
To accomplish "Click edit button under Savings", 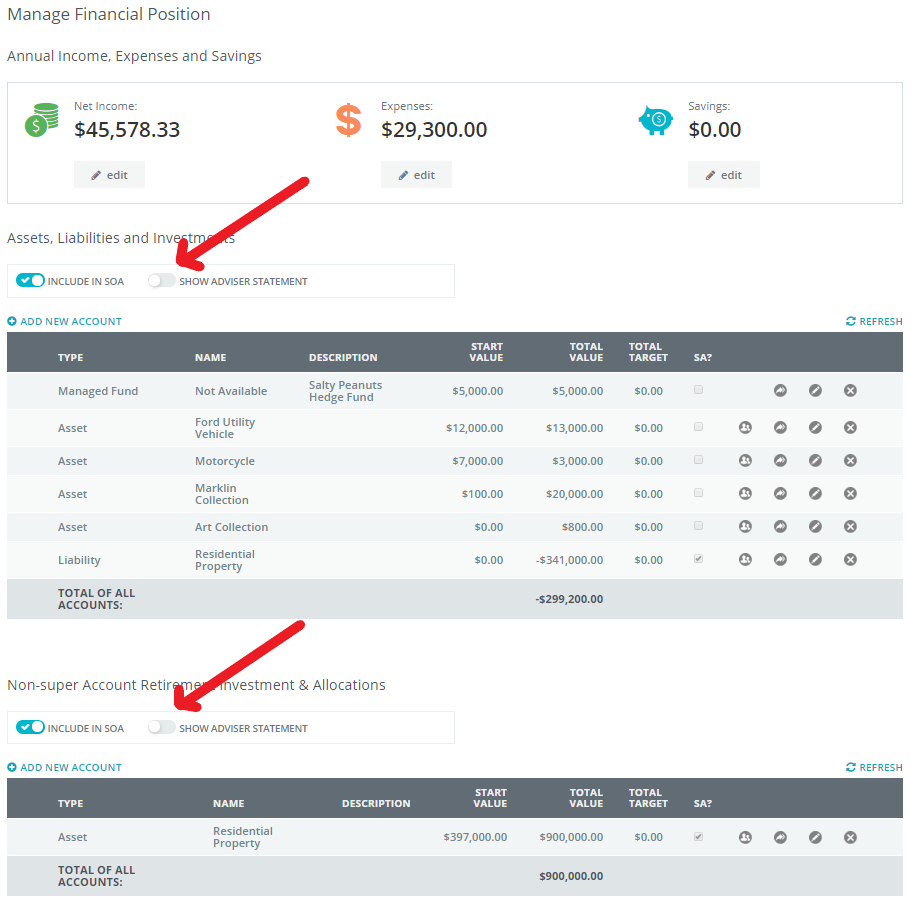I will 723,174.
